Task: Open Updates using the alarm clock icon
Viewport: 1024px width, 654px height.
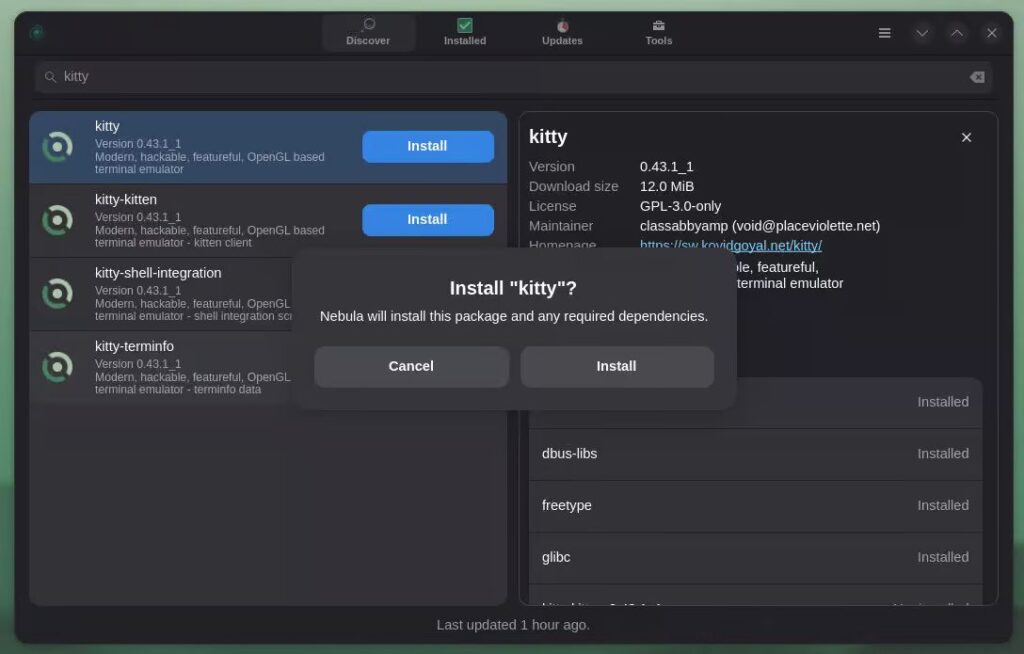Action: (561, 22)
